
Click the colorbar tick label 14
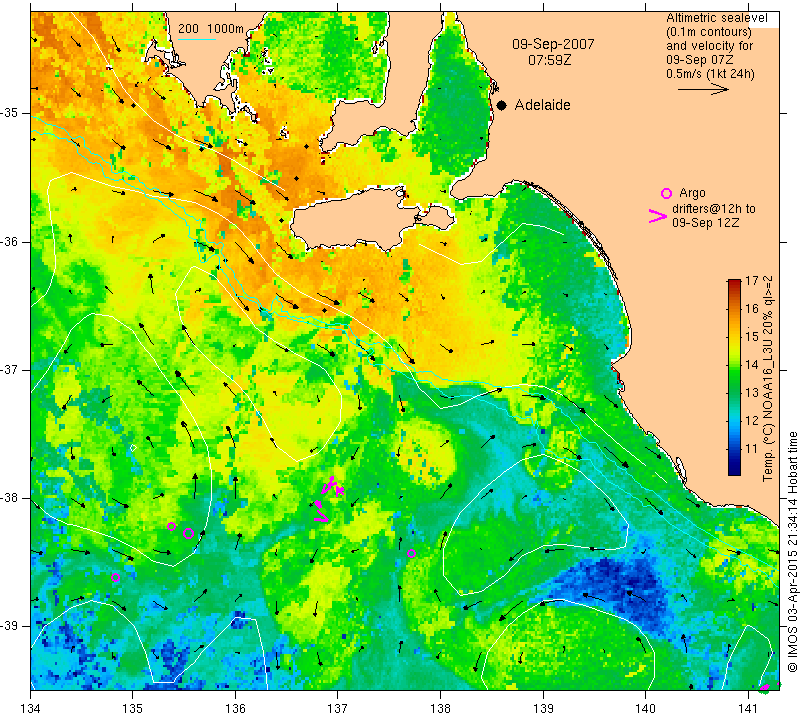[x=752, y=365]
